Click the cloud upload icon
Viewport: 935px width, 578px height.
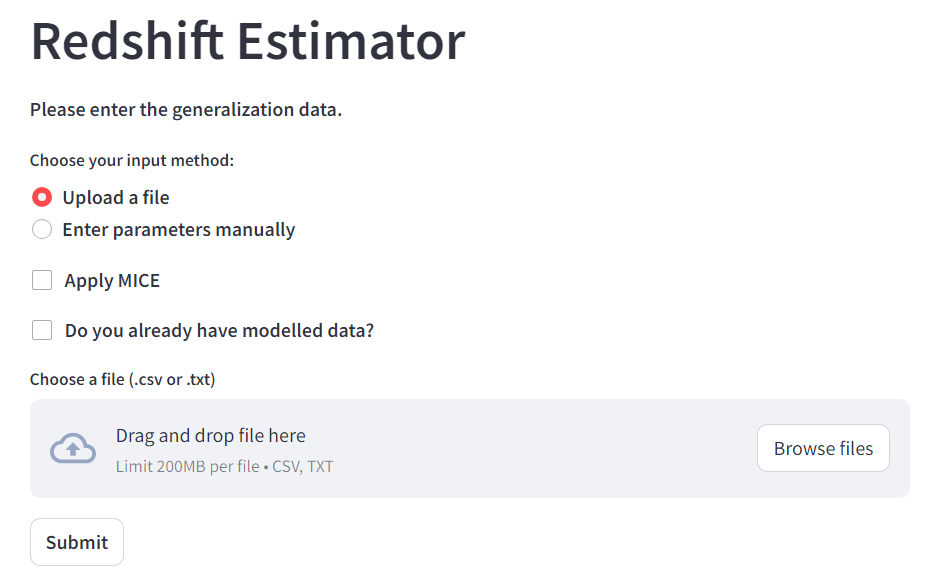pyautogui.click(x=73, y=449)
